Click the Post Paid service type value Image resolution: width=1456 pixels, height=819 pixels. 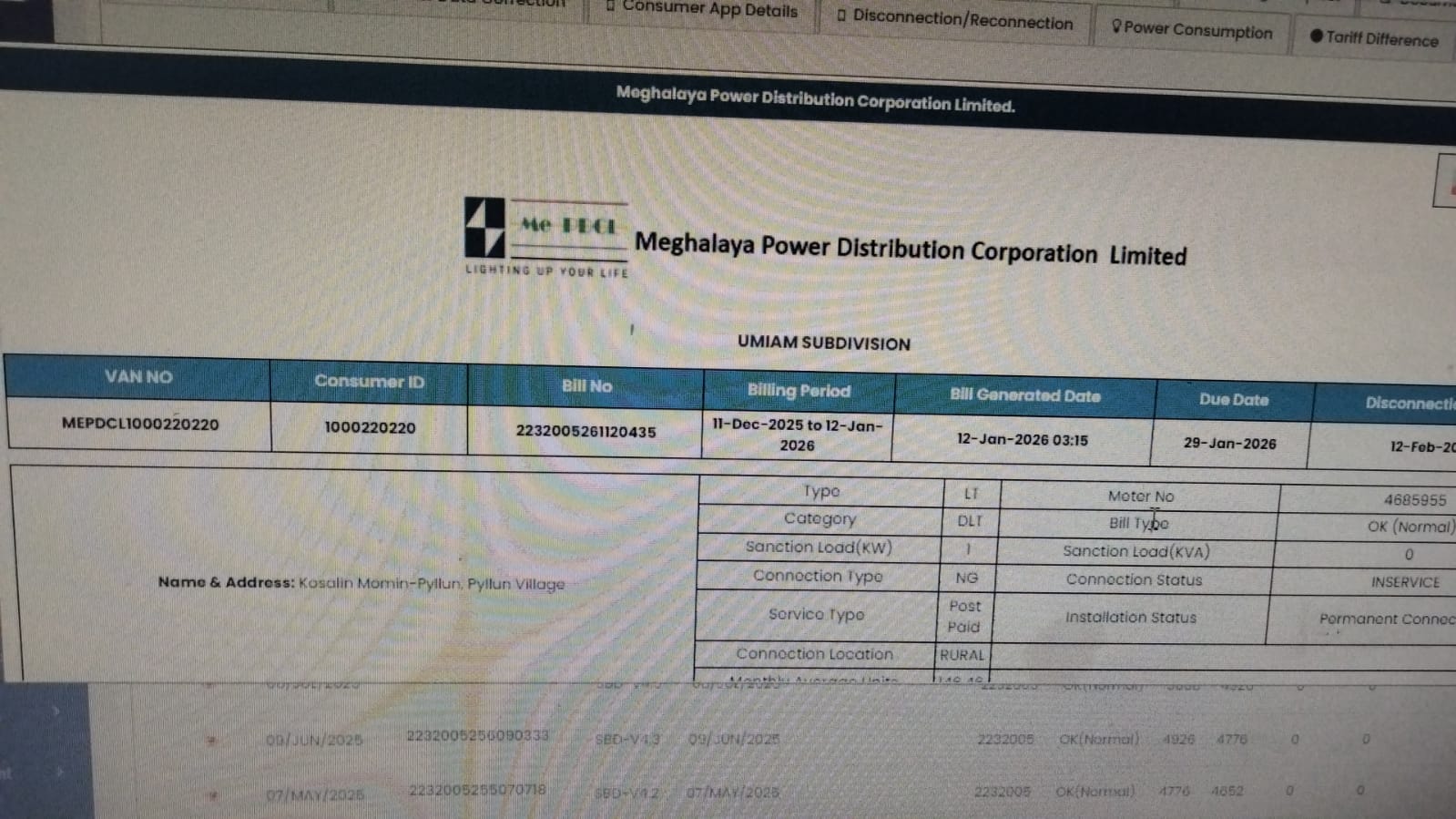964,616
